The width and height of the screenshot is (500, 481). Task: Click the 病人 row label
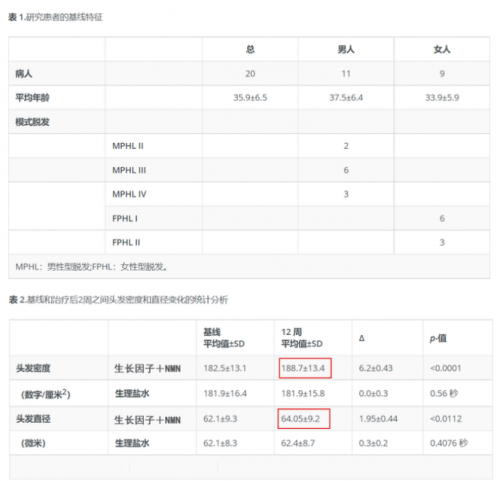(x=24, y=74)
